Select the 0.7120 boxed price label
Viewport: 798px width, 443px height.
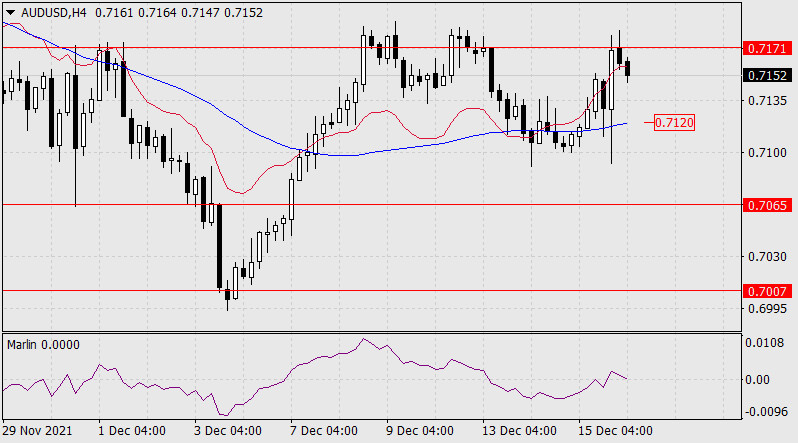[674, 123]
